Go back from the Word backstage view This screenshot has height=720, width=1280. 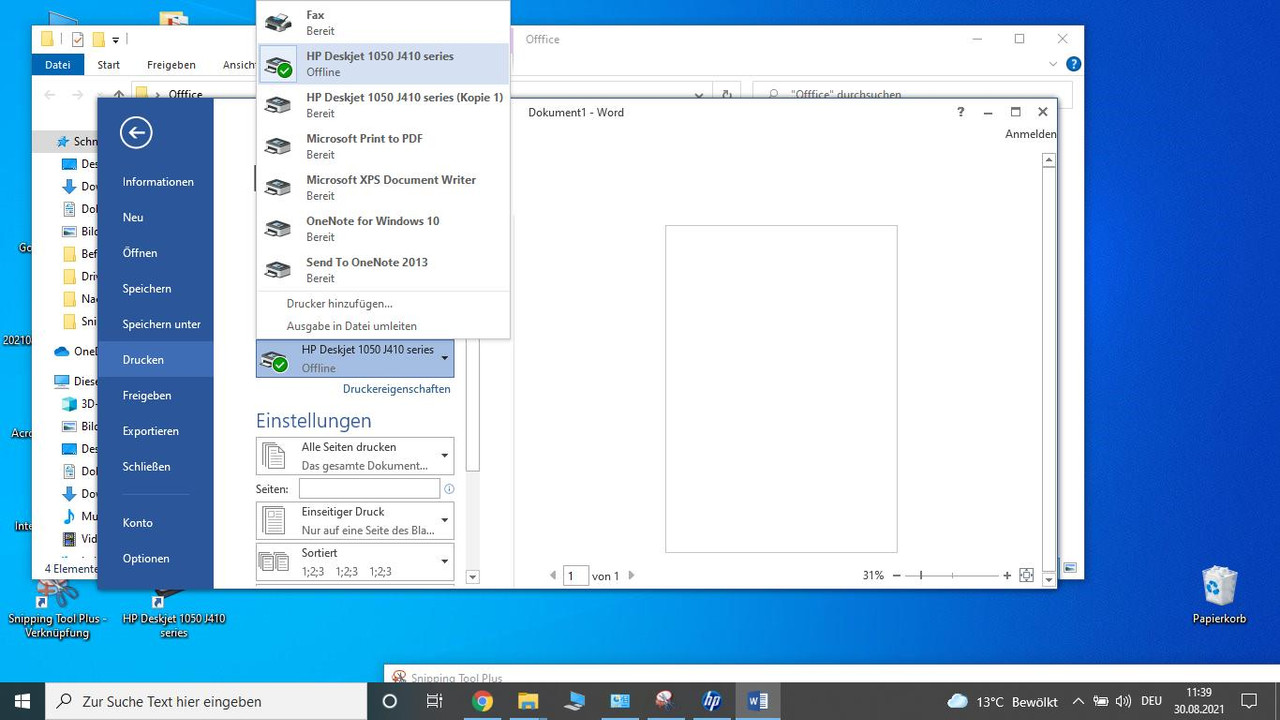(136, 132)
